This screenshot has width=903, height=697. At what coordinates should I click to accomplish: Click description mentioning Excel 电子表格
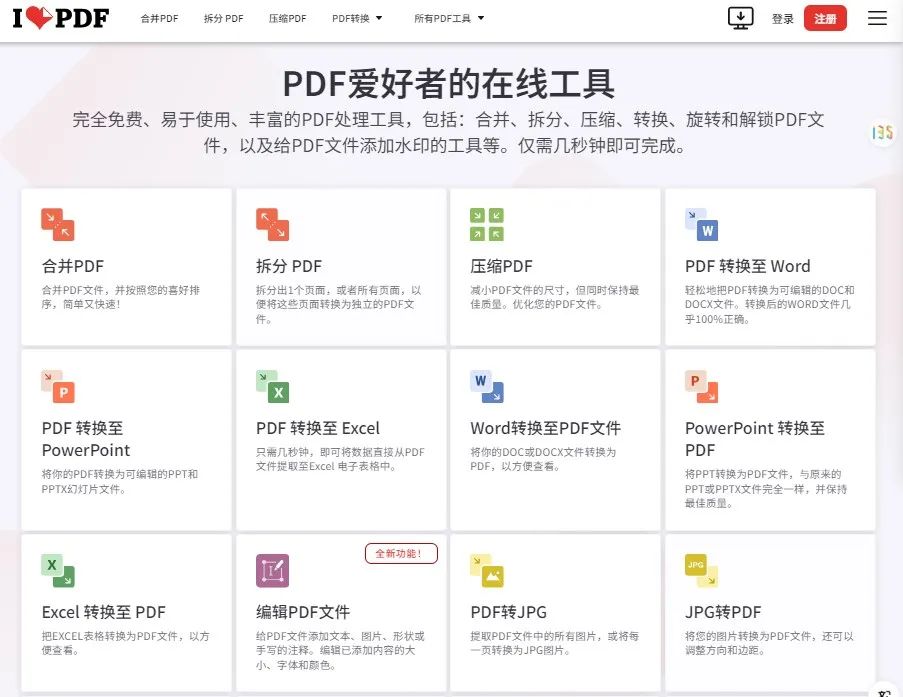coord(340,459)
